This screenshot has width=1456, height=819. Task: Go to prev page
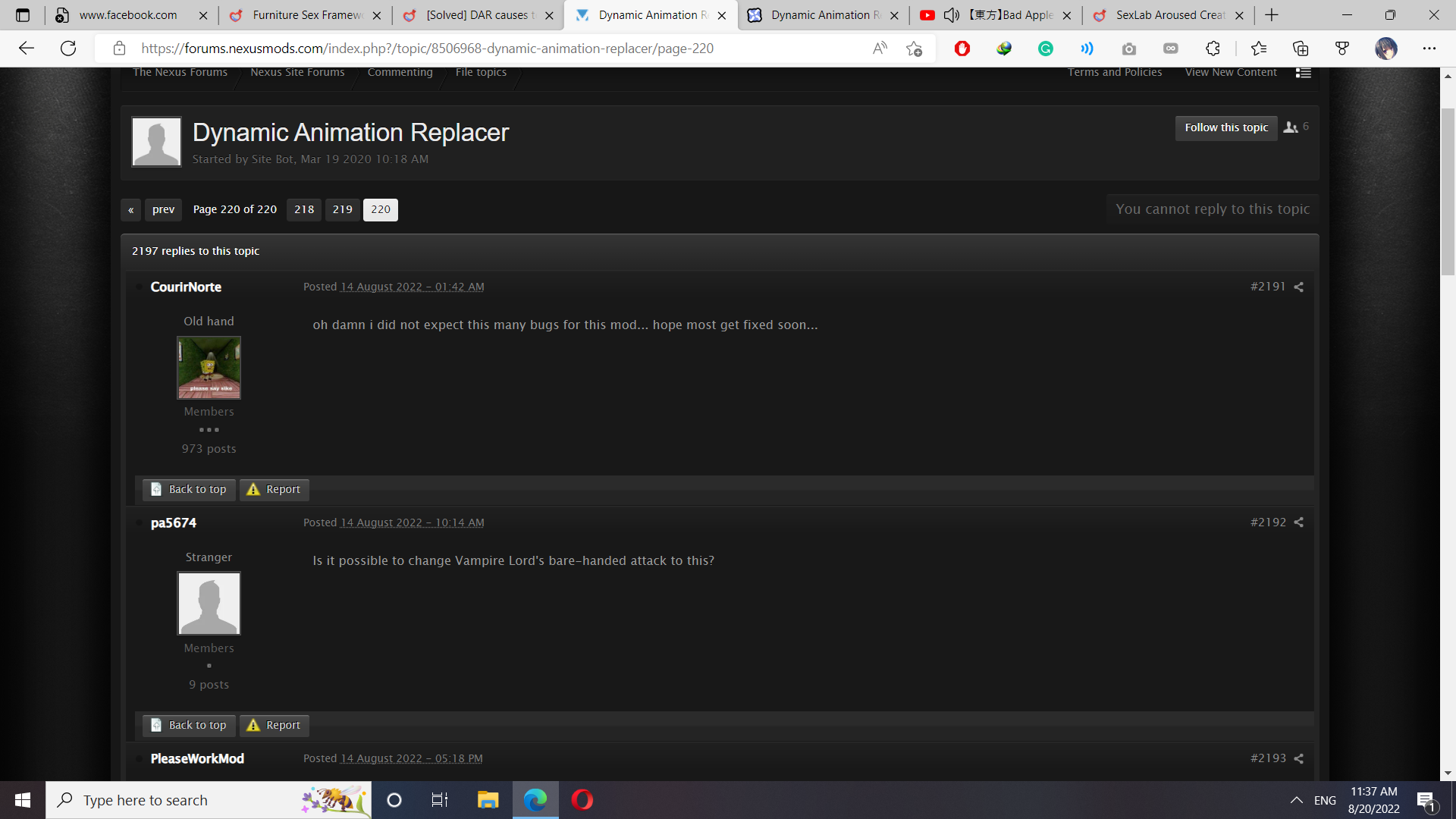pos(163,210)
